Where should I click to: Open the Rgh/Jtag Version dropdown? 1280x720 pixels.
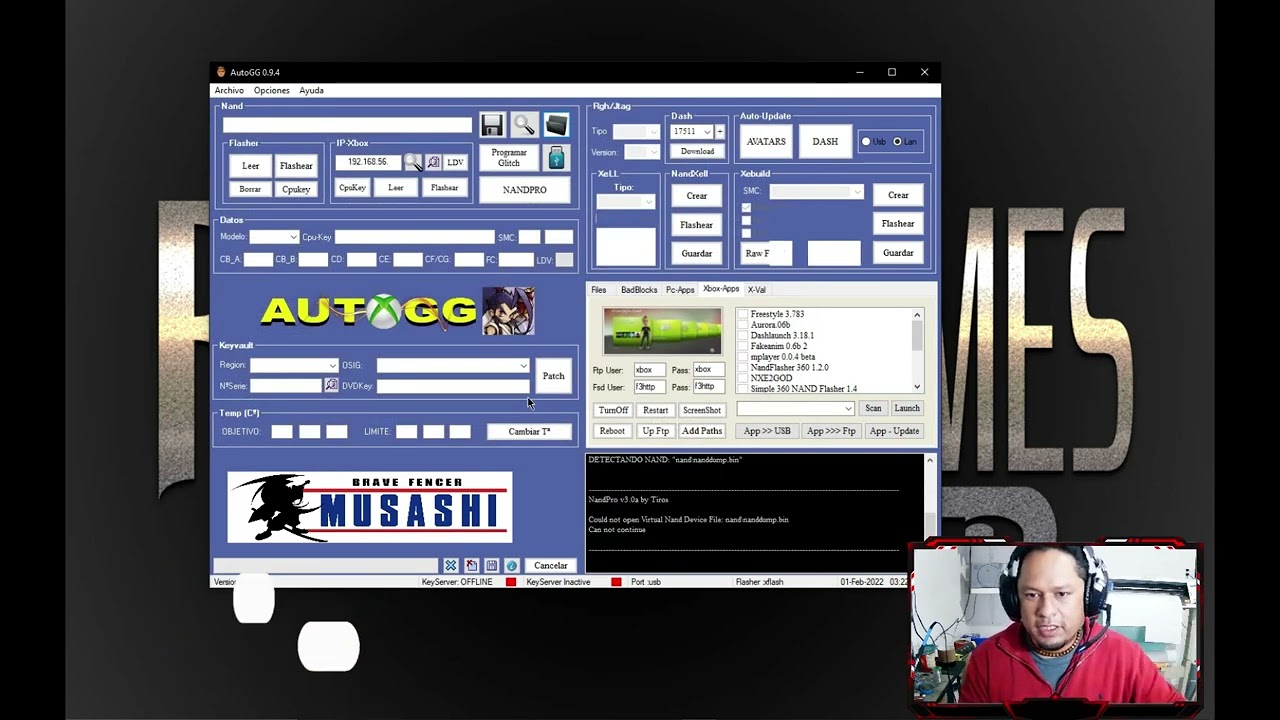click(641, 152)
